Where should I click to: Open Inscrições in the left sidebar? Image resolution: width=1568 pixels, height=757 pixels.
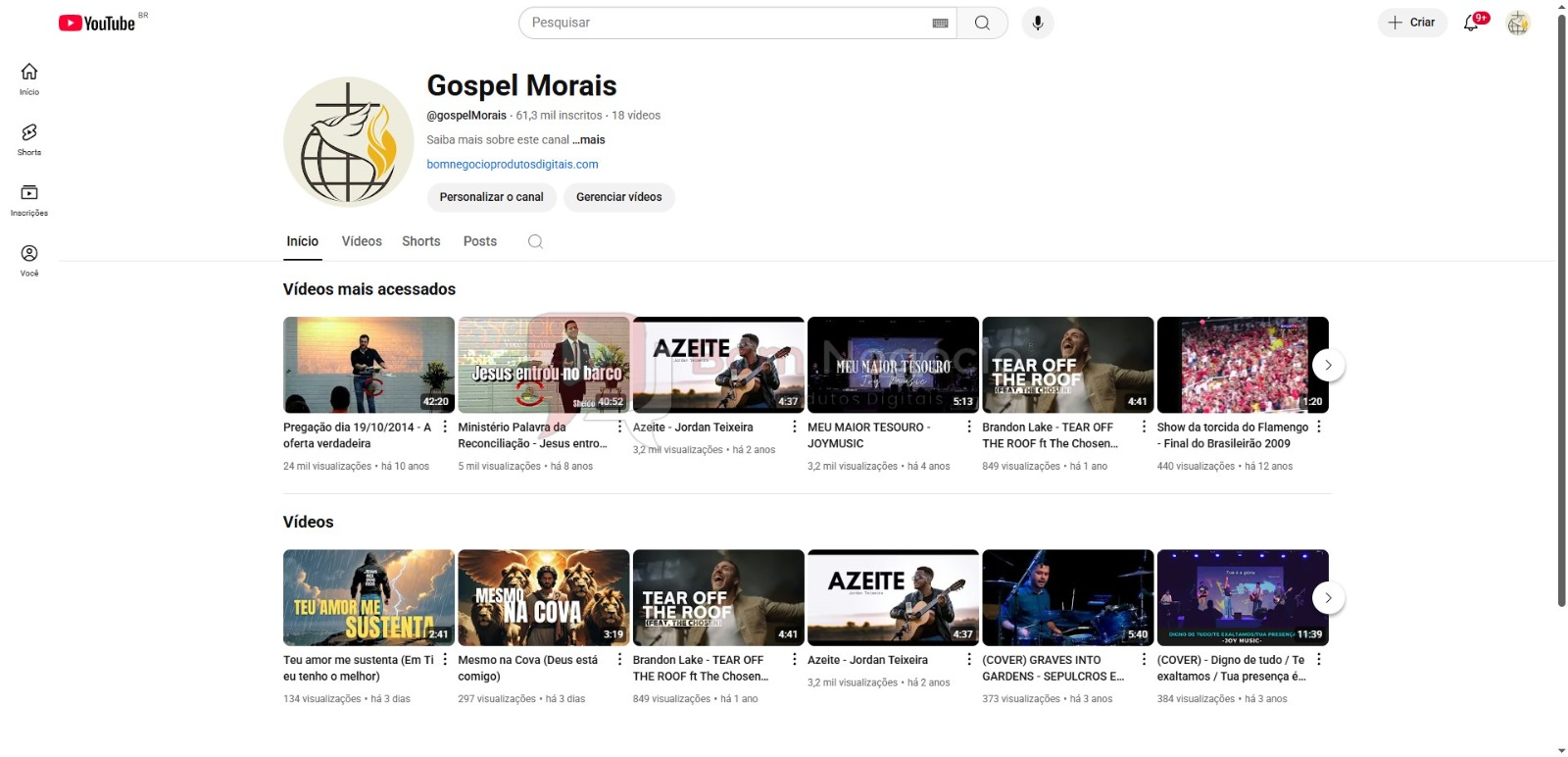[x=29, y=200]
